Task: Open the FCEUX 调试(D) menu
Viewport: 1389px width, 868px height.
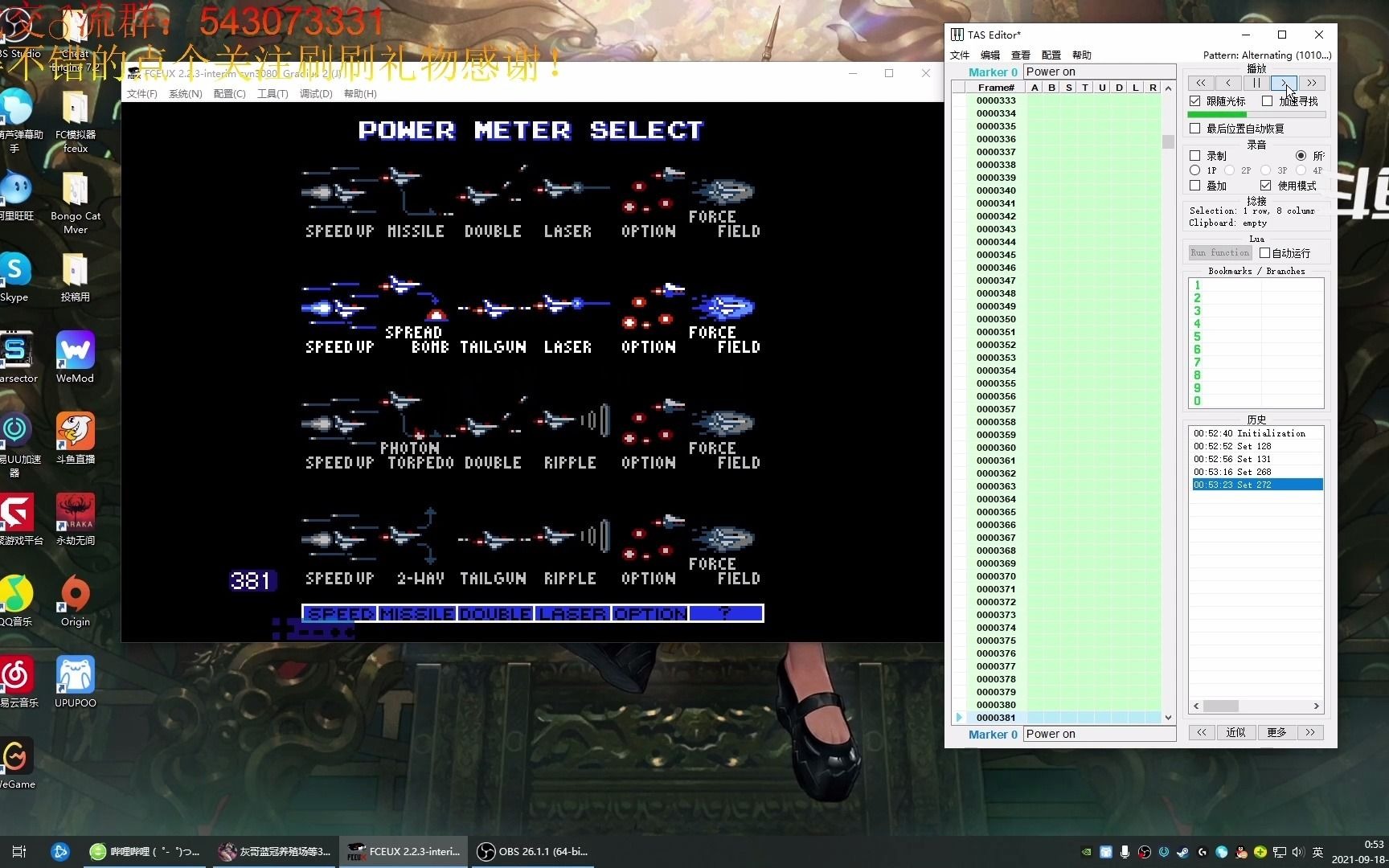Action: click(x=316, y=94)
